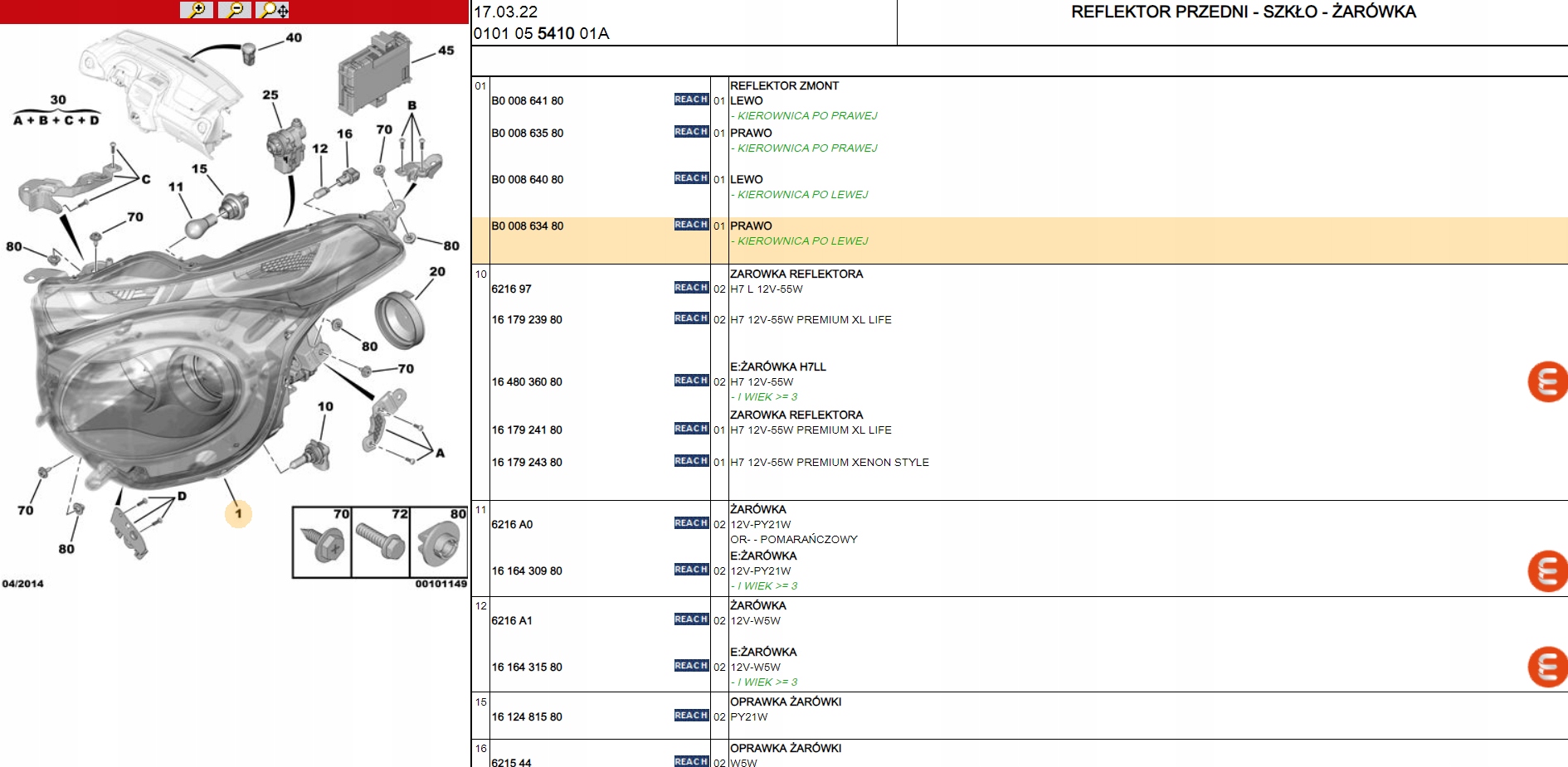Click REACH badge next to 16 124 815 80
The width and height of the screenshot is (1568, 767).
(691, 716)
